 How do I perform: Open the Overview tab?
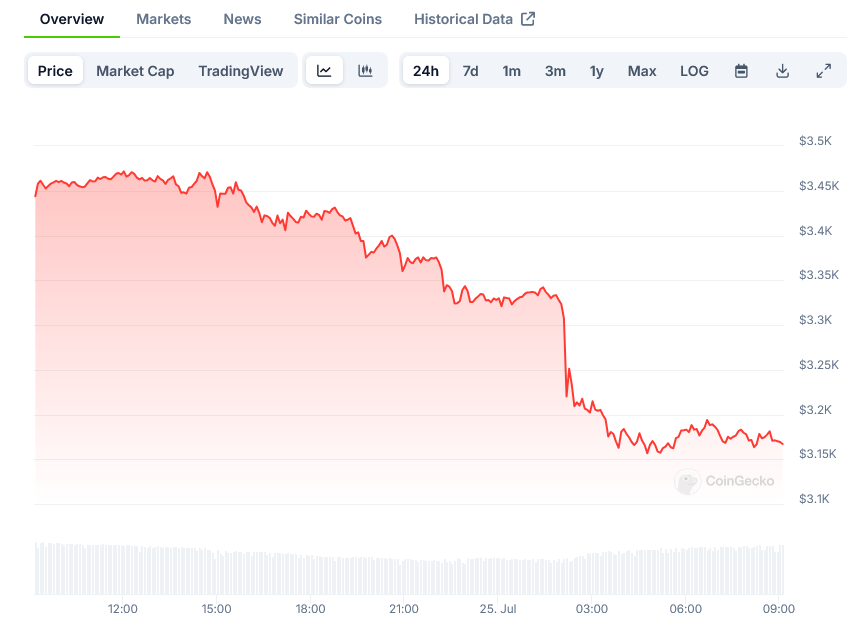pyautogui.click(x=72, y=19)
